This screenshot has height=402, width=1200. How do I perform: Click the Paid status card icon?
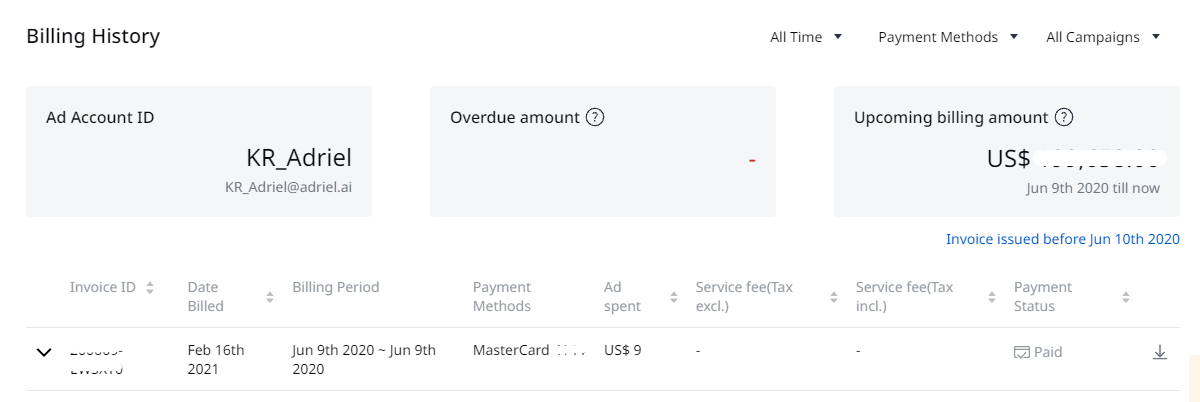tap(1022, 352)
